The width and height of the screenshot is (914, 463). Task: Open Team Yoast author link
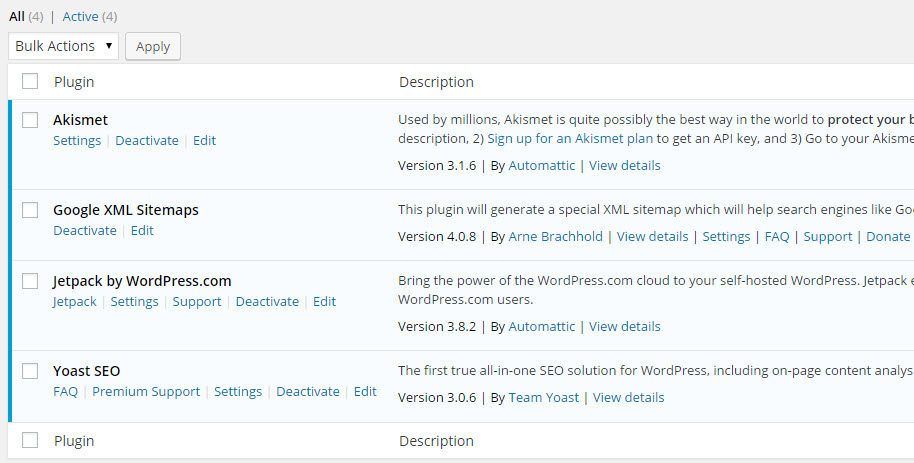(x=544, y=398)
